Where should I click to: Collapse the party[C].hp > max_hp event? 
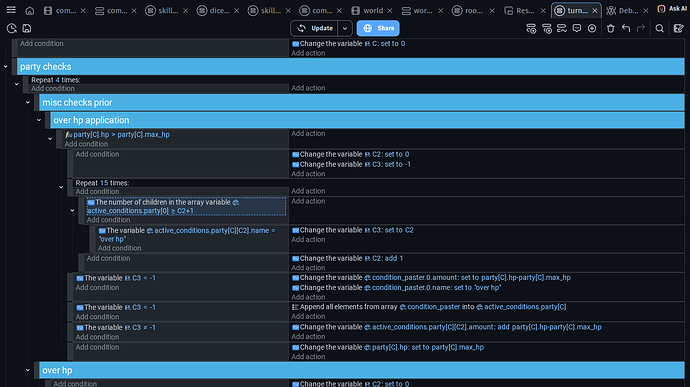tap(50, 139)
